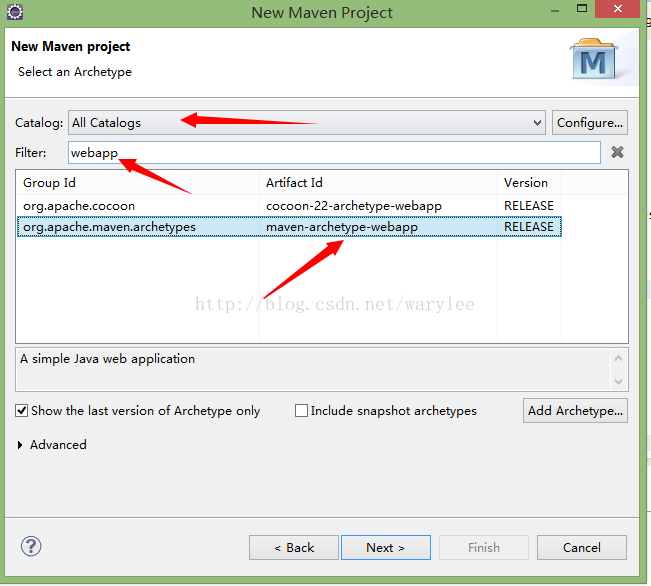Viewport: 651px width, 586px height.
Task: Select the org.apache.maven.archetypes group
Action: [109, 227]
